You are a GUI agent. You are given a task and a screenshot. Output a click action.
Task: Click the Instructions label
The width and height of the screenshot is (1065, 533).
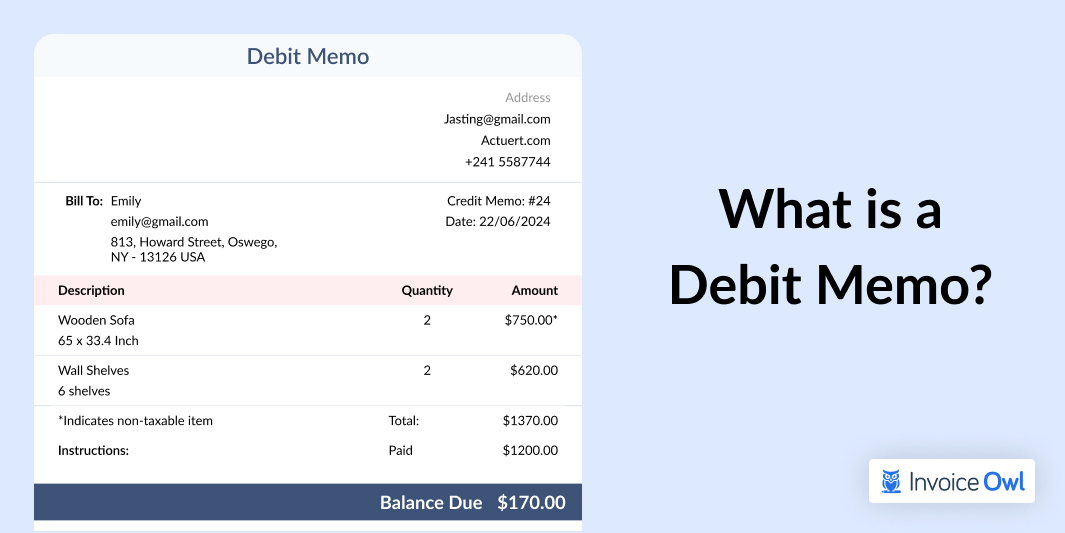[x=93, y=451]
